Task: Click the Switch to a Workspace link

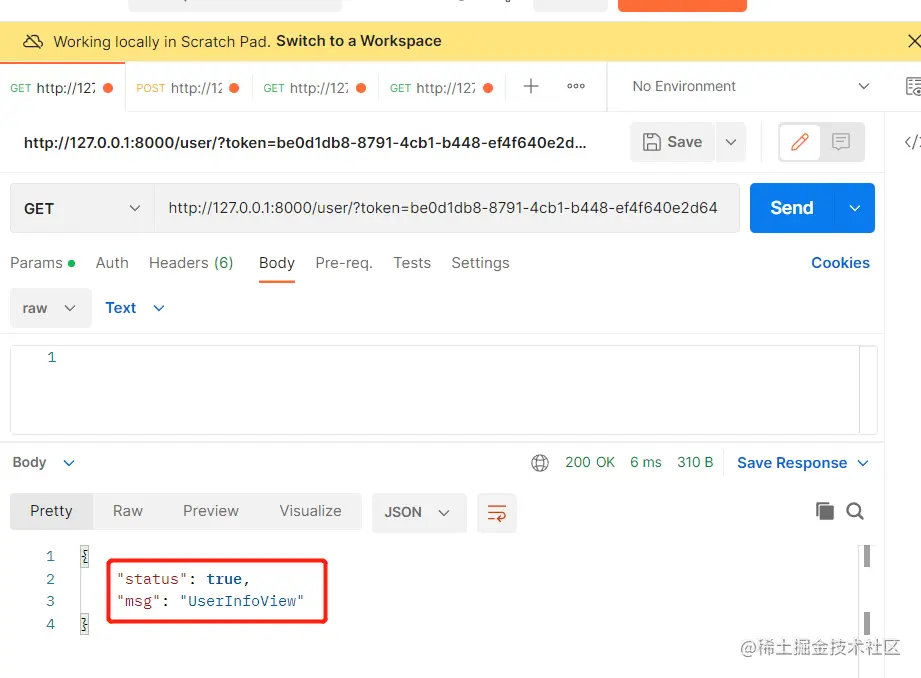Action: click(359, 41)
